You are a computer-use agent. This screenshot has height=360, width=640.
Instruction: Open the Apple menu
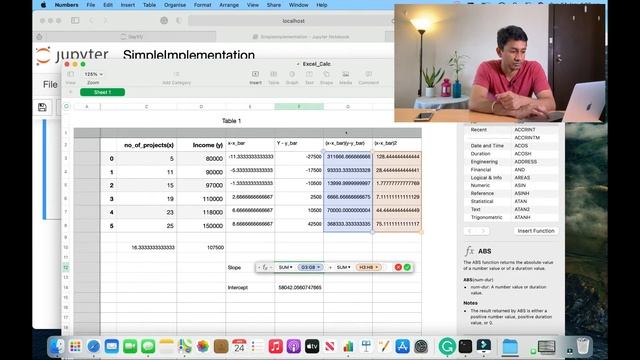tap(44, 5)
